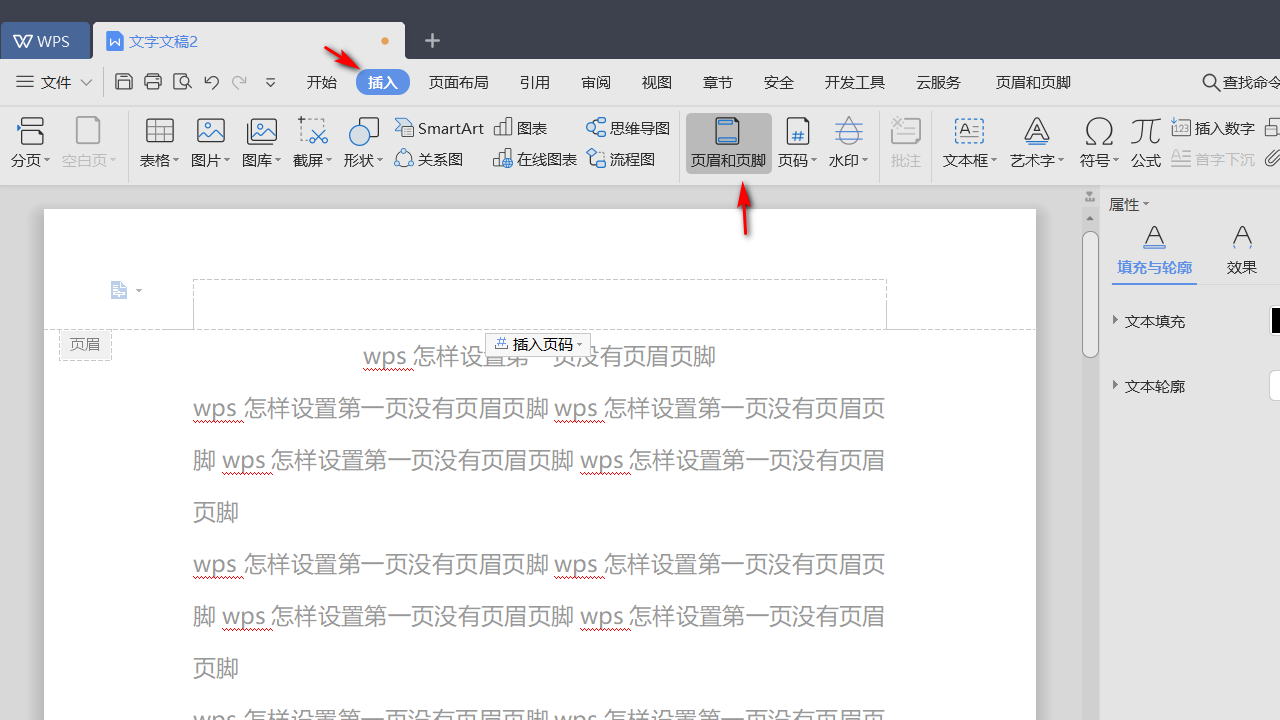1280x720 pixels.
Task: Open the 属性 panel dropdown
Action: tap(1146, 204)
